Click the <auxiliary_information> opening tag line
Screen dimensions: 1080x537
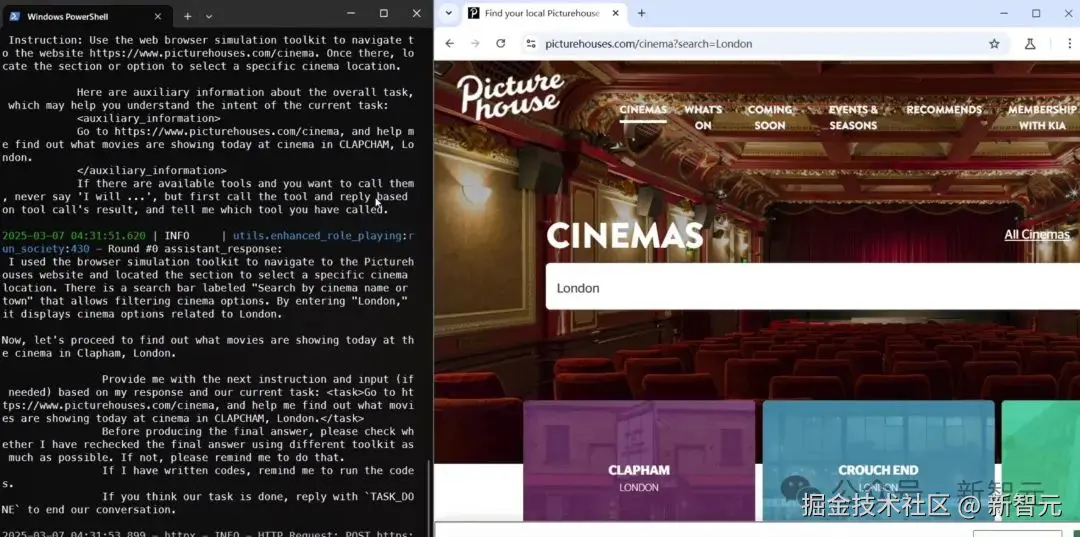[x=149, y=118]
